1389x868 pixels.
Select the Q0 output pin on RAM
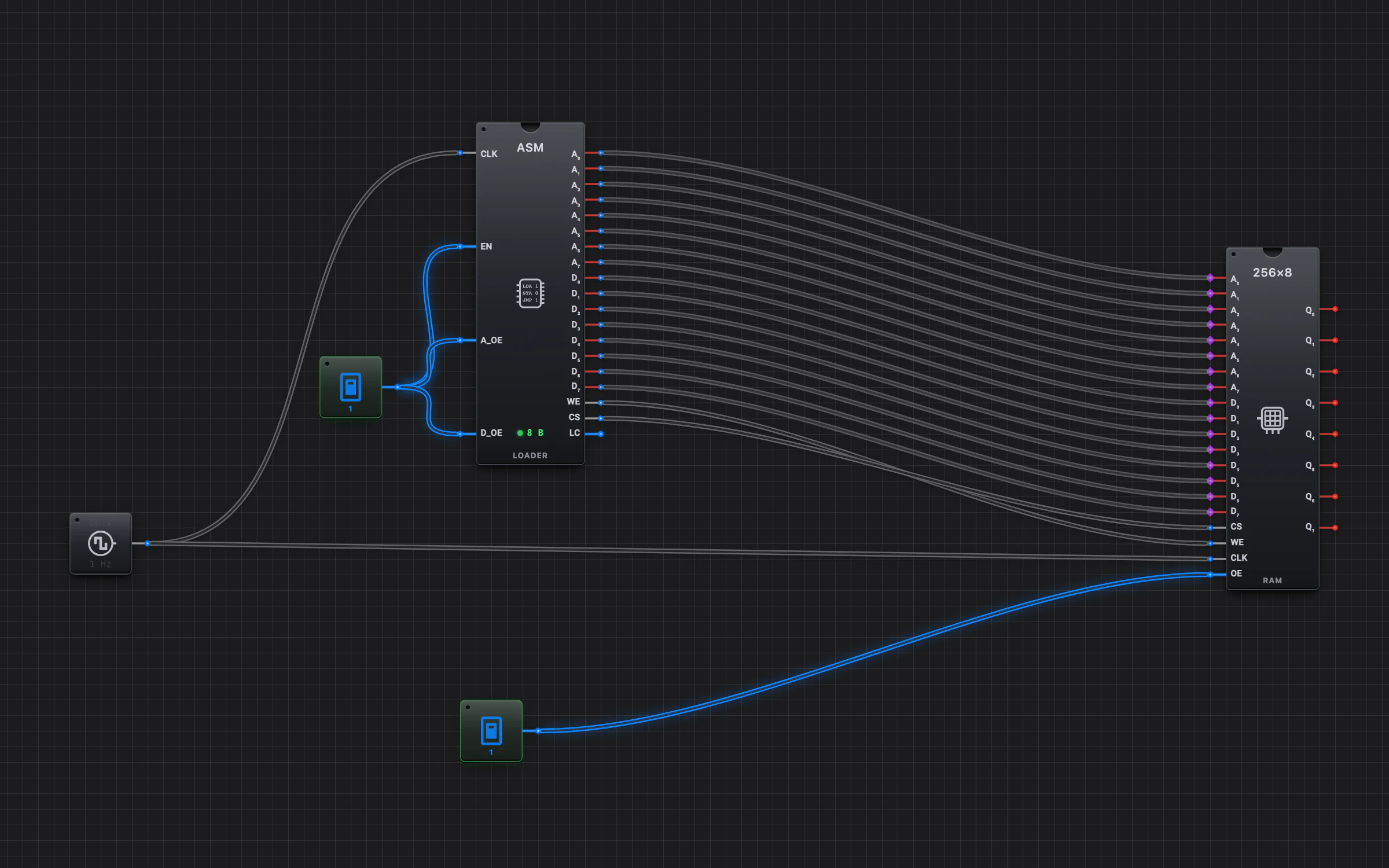[1335, 309]
